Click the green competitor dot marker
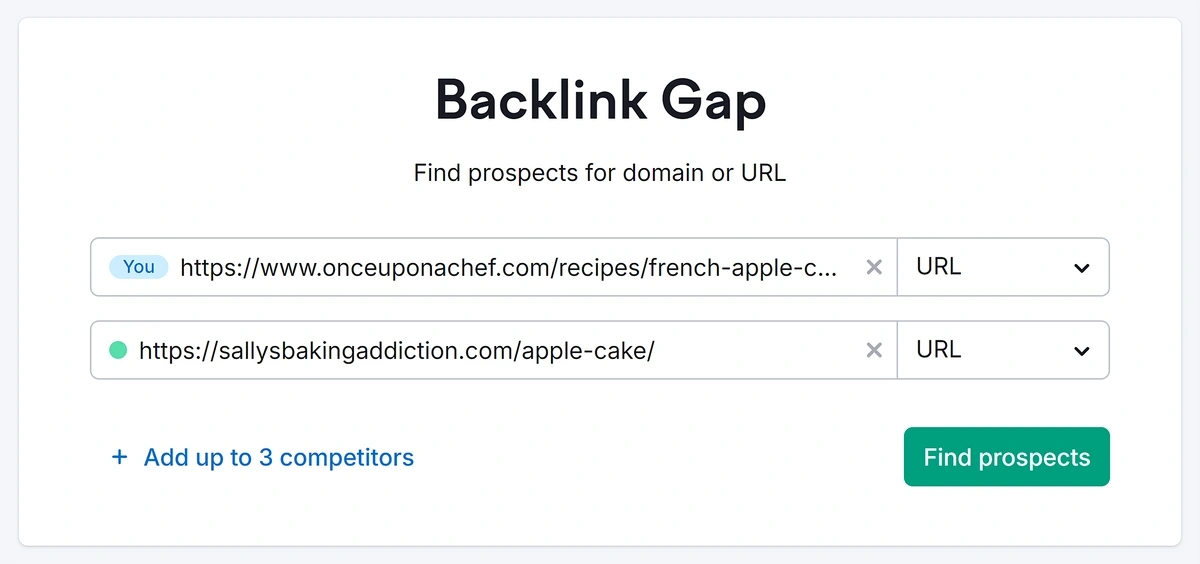 118,350
